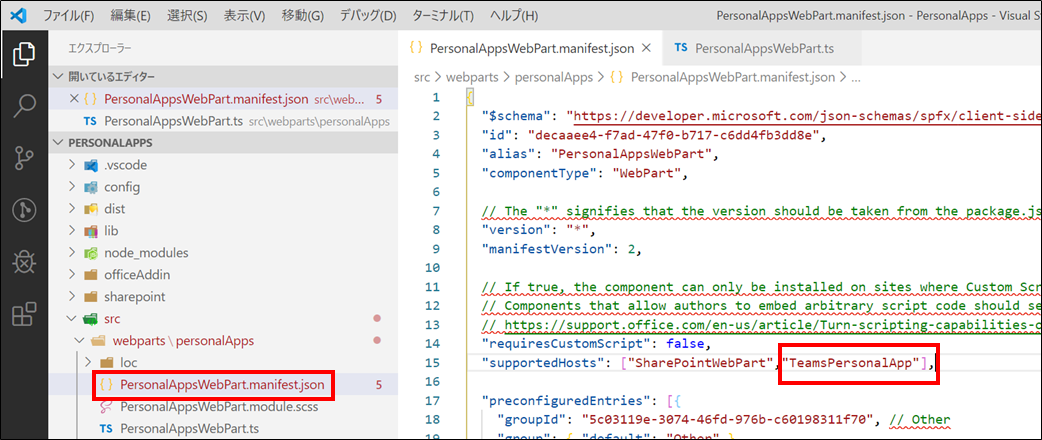Expand the sharepoint folder chevron
Viewport: 1042px width, 440px height.
pyautogui.click(x=73, y=296)
